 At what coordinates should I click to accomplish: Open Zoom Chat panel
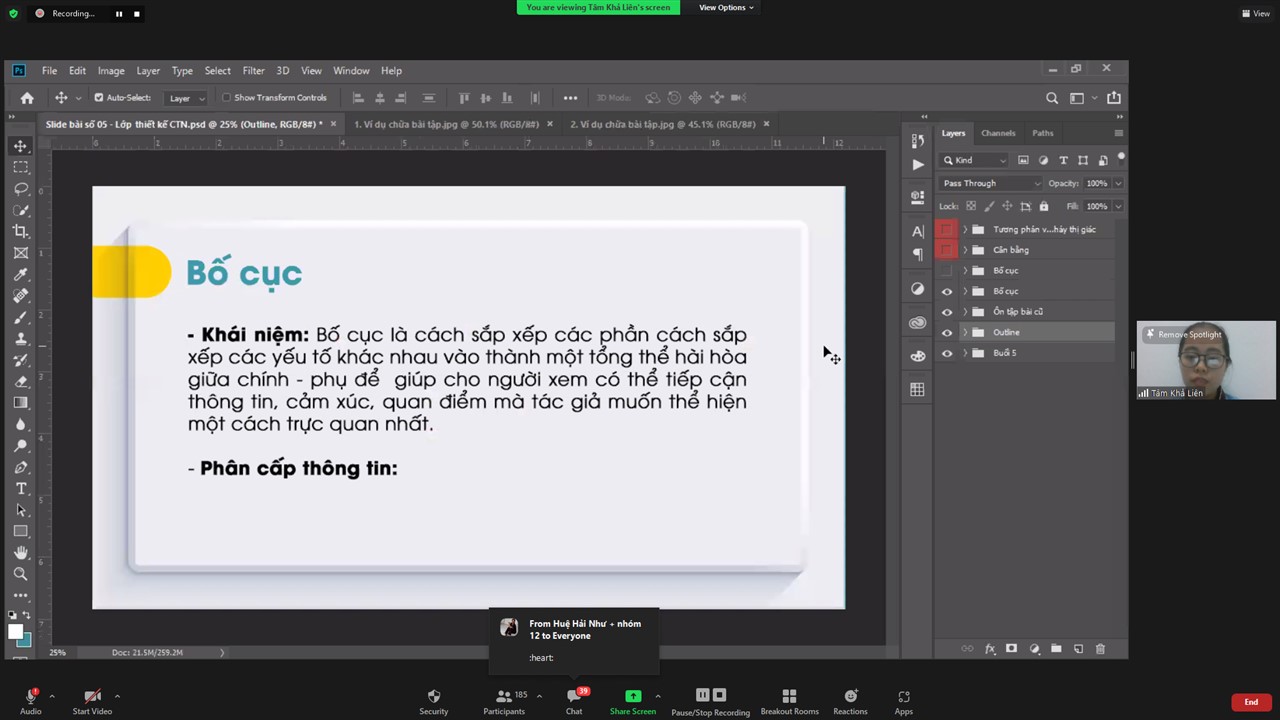coord(574,701)
